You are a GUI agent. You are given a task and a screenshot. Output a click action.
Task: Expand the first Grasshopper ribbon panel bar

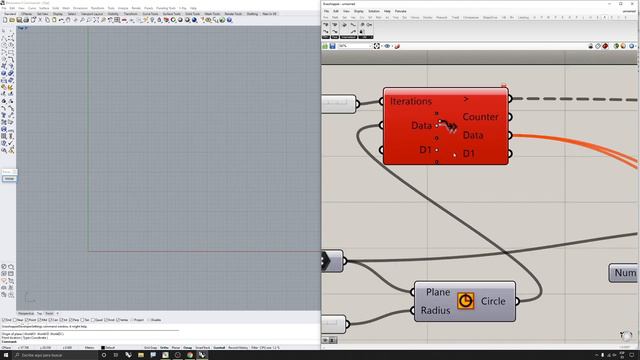coord(325,37)
